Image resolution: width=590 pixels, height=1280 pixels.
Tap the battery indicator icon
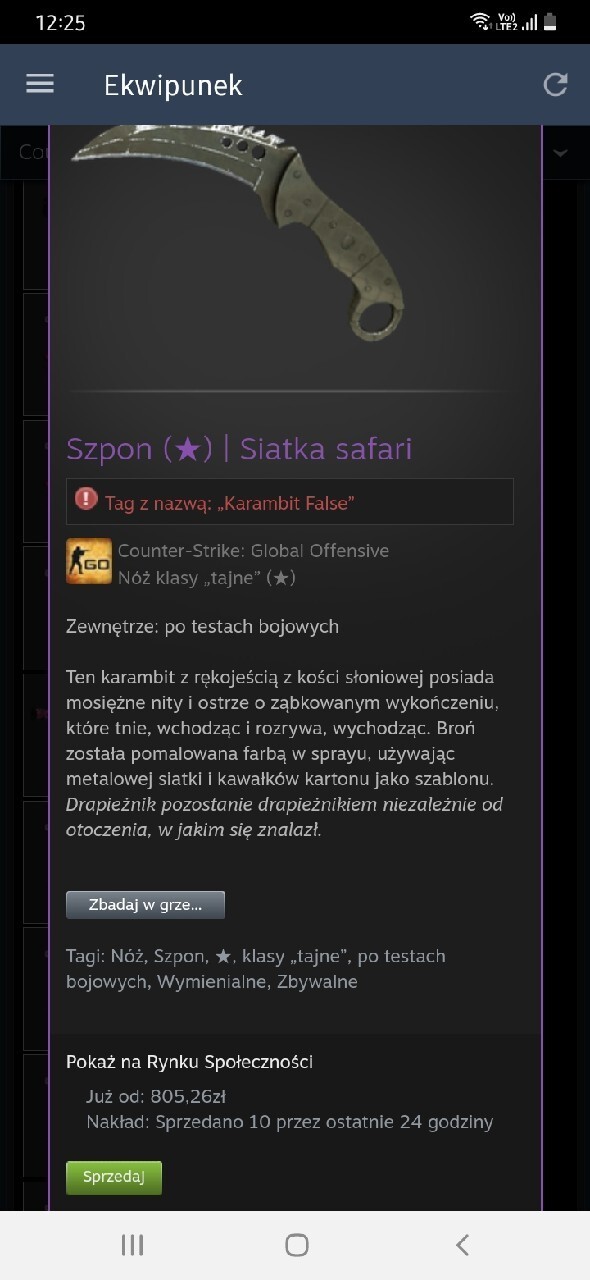[549, 22]
